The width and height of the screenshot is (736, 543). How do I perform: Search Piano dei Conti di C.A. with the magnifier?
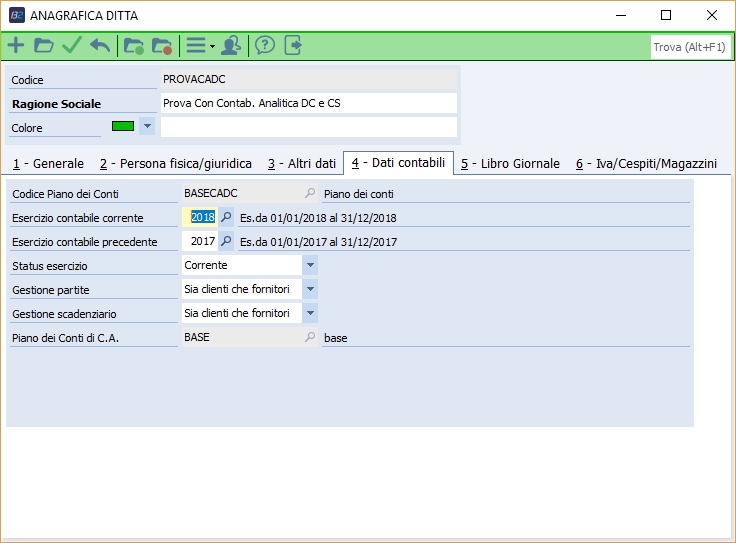(310, 337)
